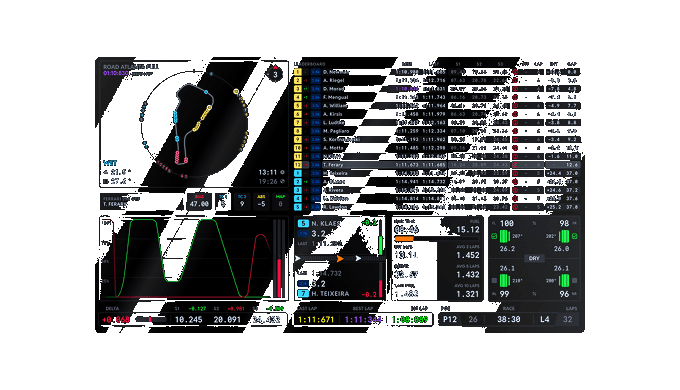Click the gear indicator showing 3

coord(275,74)
